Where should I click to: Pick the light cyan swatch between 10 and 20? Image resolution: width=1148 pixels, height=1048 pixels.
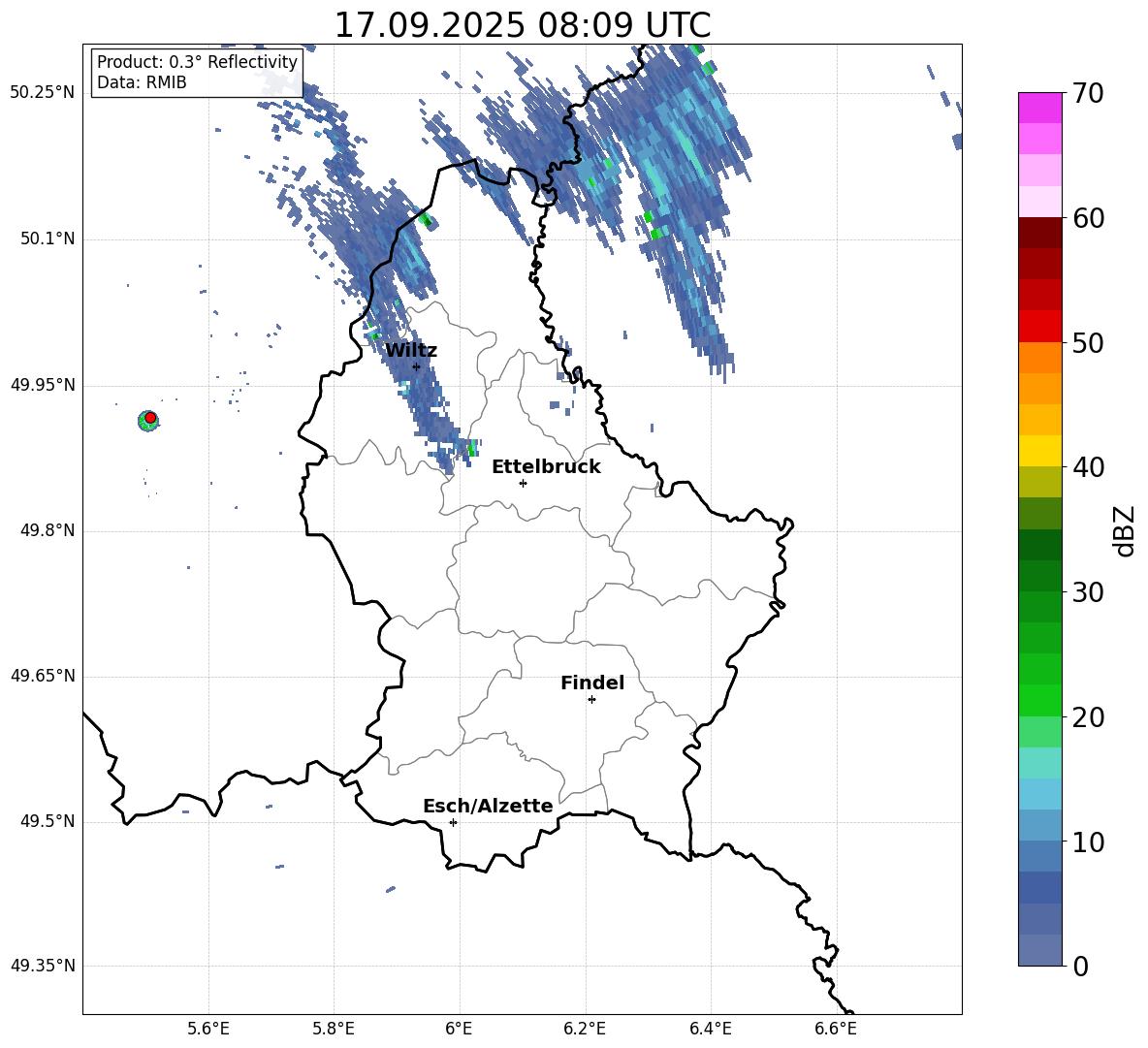click(x=1039, y=763)
